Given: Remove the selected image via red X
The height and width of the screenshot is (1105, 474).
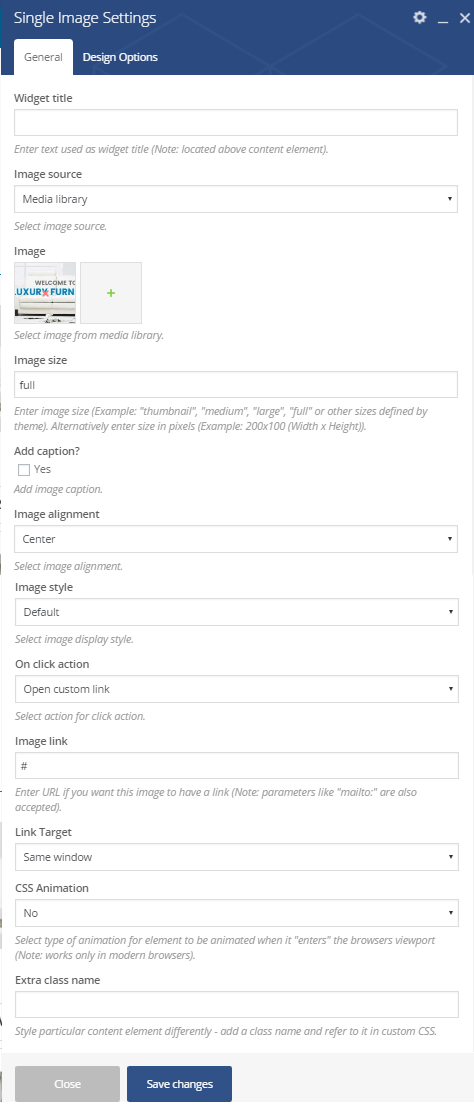Looking at the screenshot, I should pos(45,292).
